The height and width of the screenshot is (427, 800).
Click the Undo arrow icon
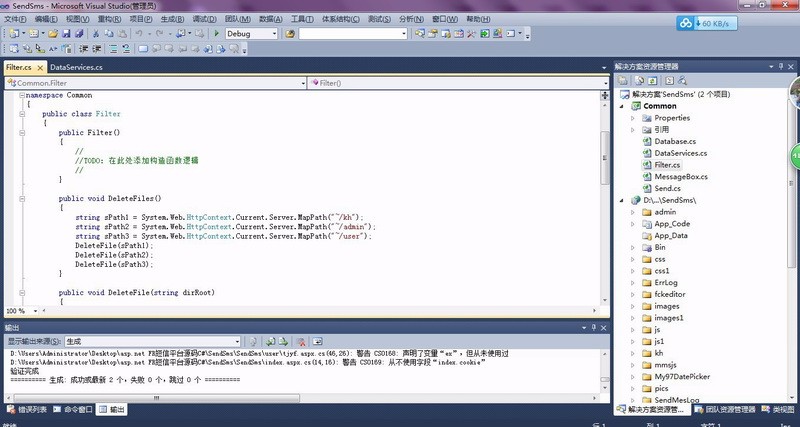coord(139,34)
